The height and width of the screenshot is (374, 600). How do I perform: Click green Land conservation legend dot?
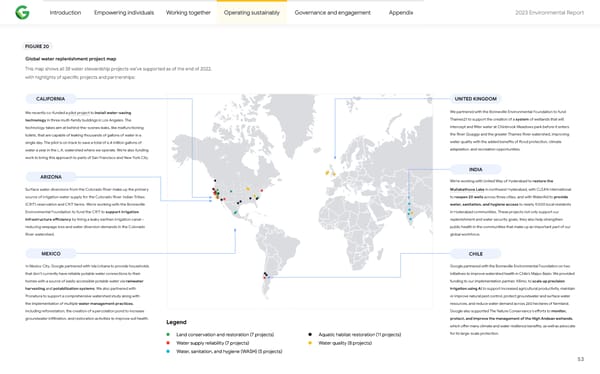point(168,335)
